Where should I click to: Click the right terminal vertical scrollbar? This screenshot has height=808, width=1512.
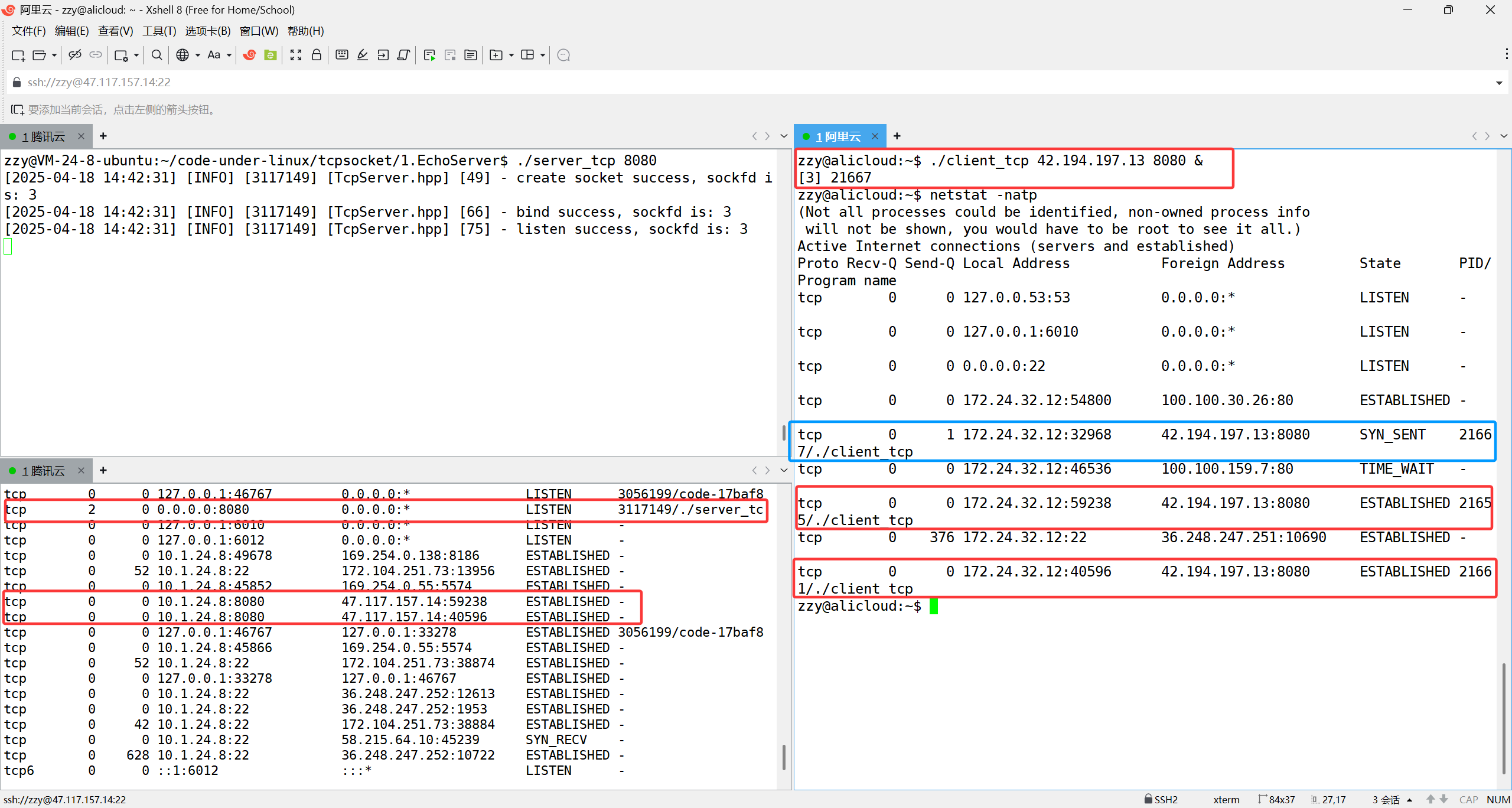[1504, 718]
